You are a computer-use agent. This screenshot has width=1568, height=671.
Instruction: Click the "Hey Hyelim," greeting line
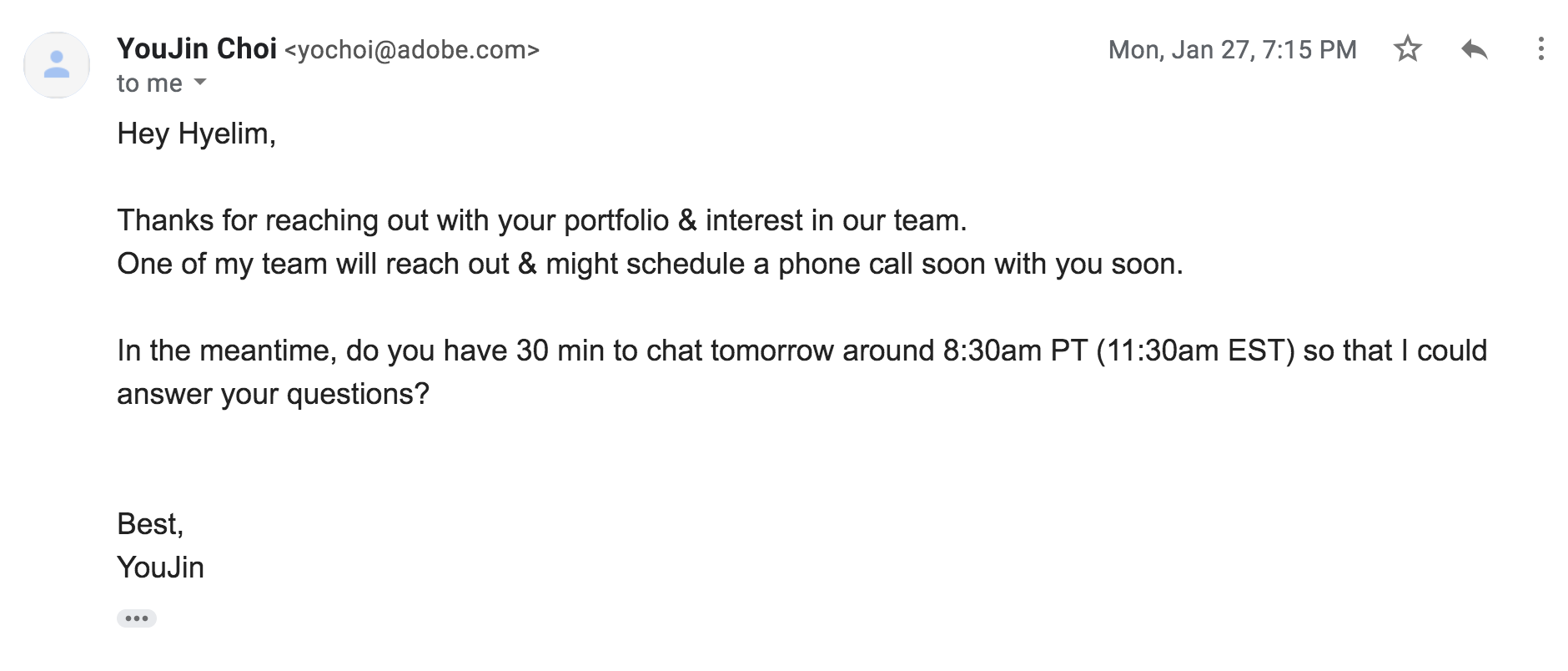pyautogui.click(x=197, y=134)
